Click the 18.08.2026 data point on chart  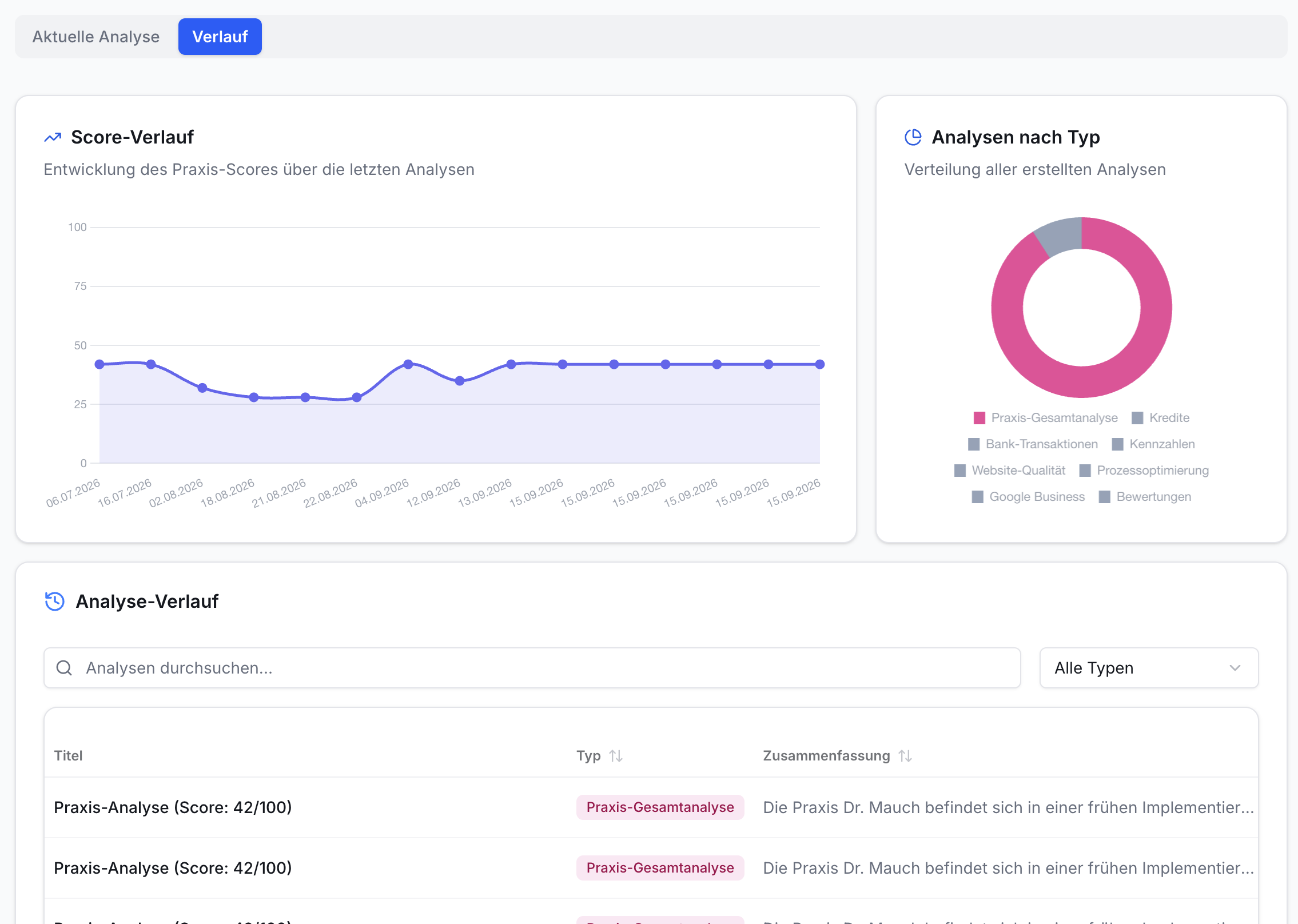(x=254, y=397)
